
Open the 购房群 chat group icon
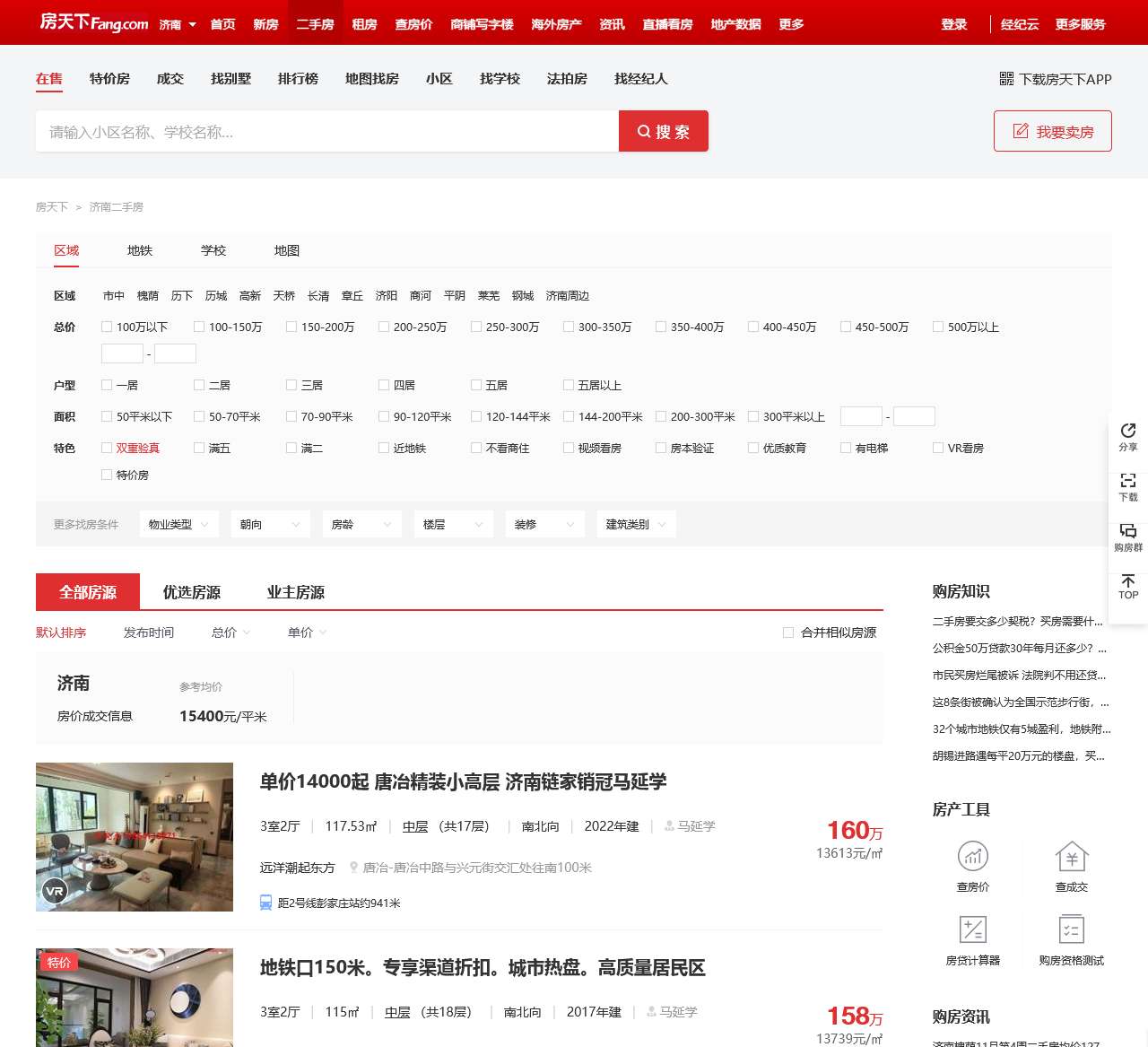tap(1127, 535)
